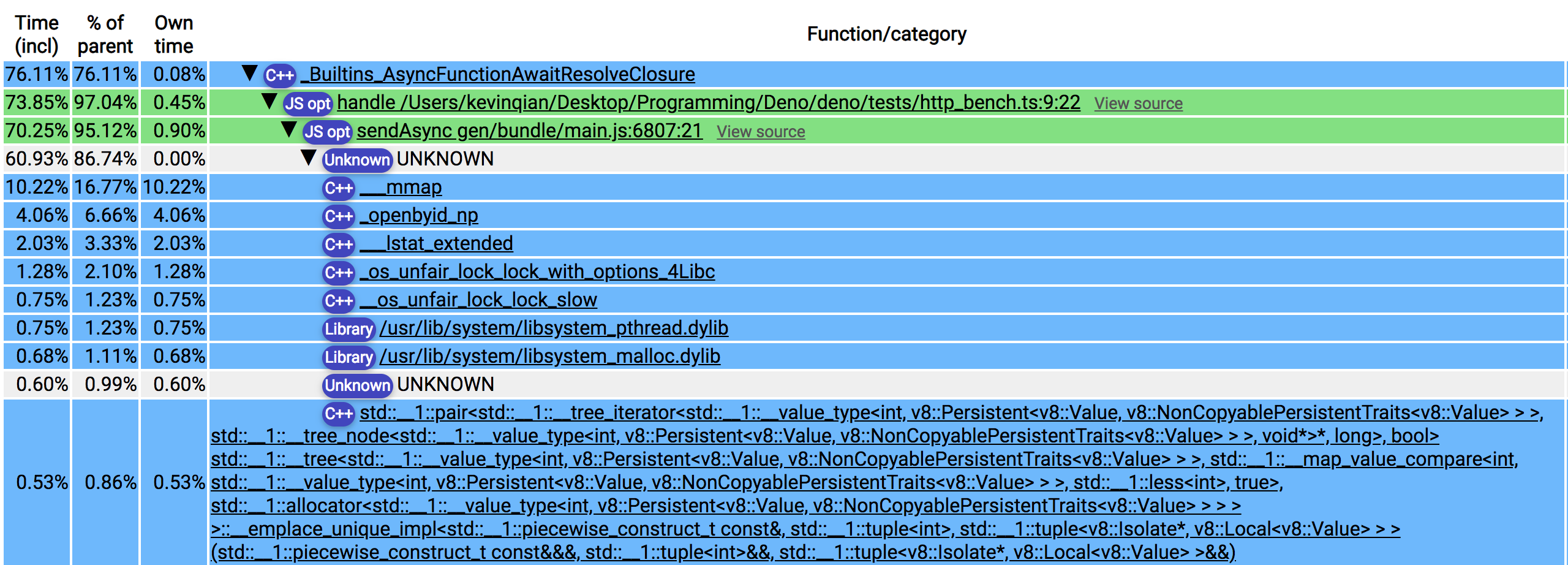Screen dimensions: 1568x565
Task: Click the C++ badge beside __lstat_extended
Action: click(340, 244)
